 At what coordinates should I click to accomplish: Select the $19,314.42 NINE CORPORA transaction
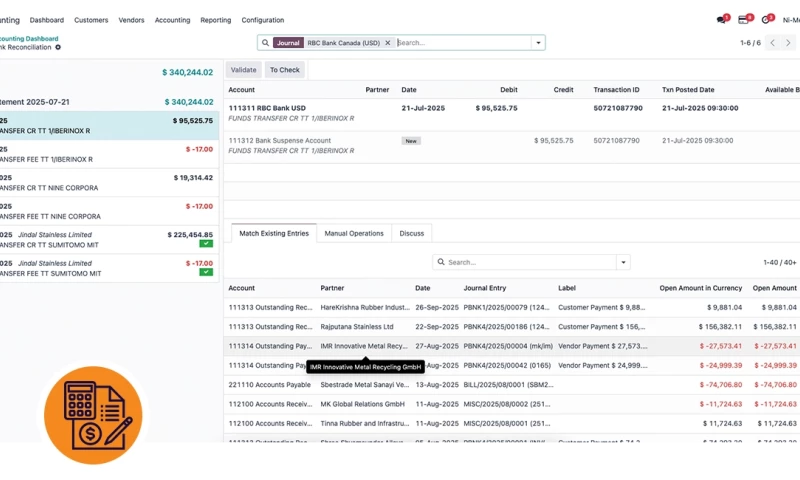point(107,182)
